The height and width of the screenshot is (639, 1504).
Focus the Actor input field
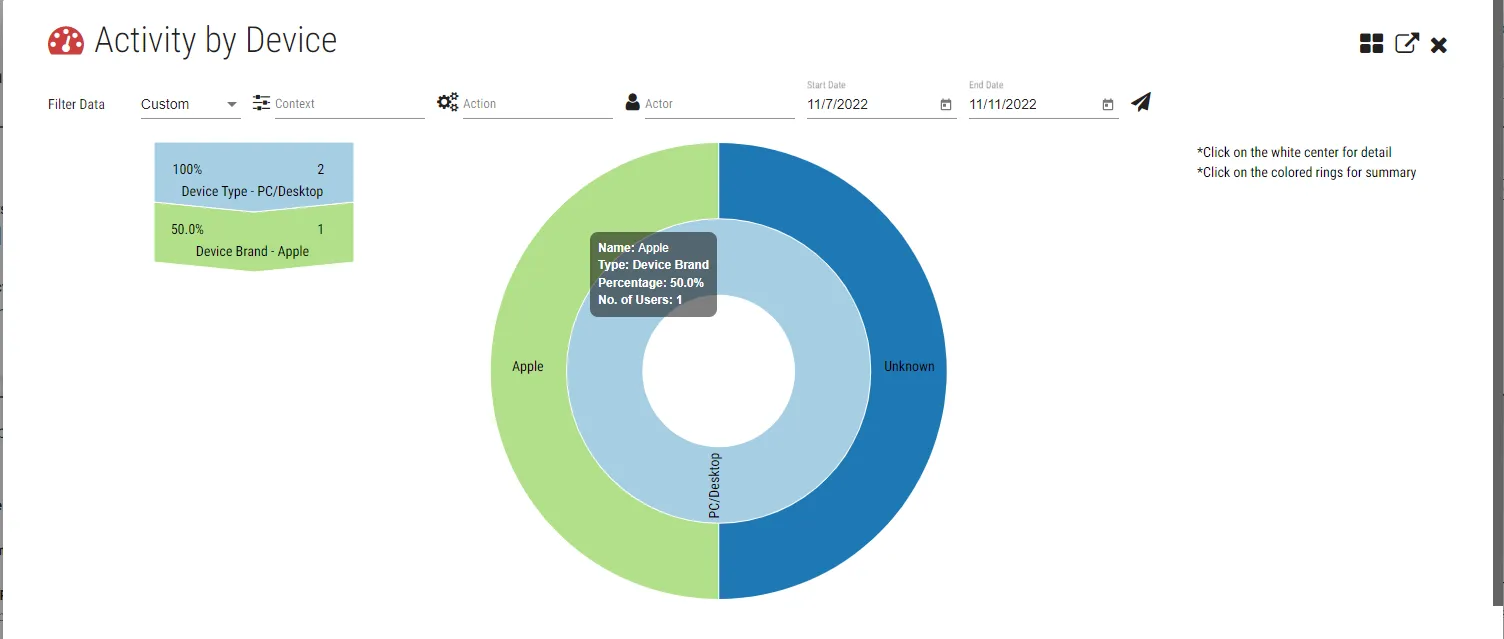click(x=719, y=104)
